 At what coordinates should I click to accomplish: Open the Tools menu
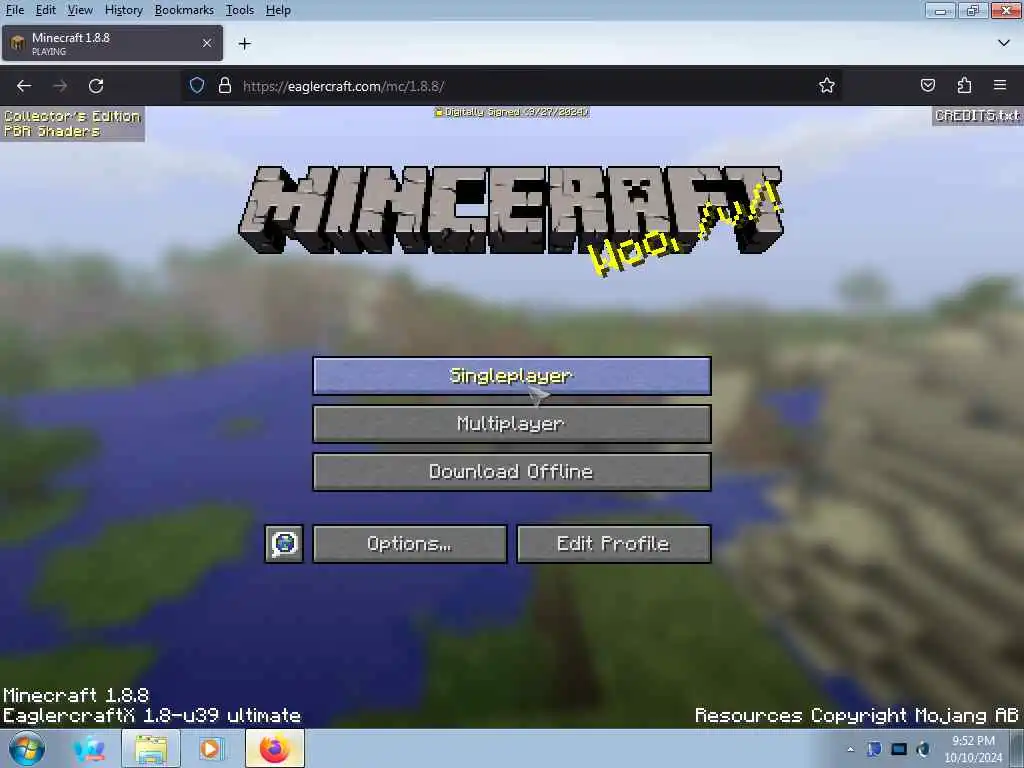point(240,10)
